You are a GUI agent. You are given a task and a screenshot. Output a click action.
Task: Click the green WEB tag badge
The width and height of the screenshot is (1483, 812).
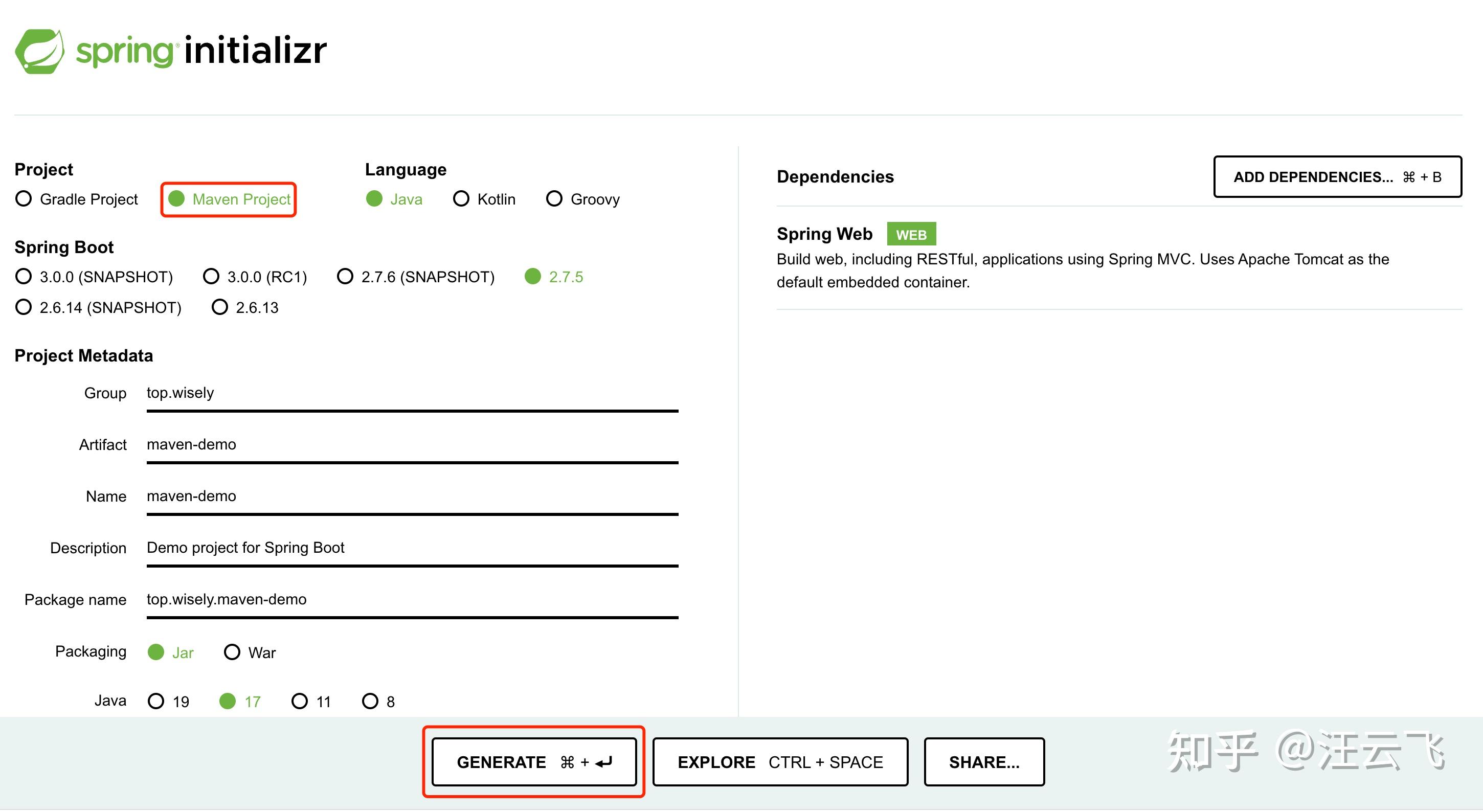(x=911, y=234)
